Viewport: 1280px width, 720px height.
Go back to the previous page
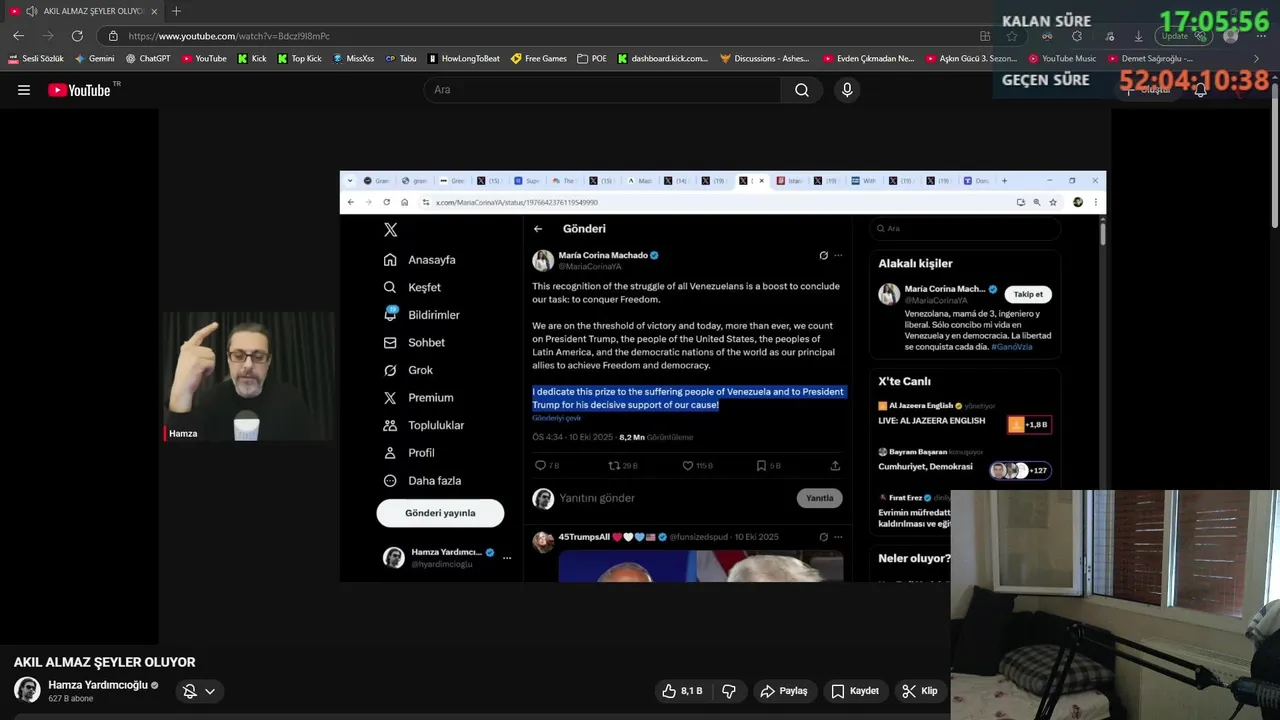pyautogui.click(x=18, y=36)
